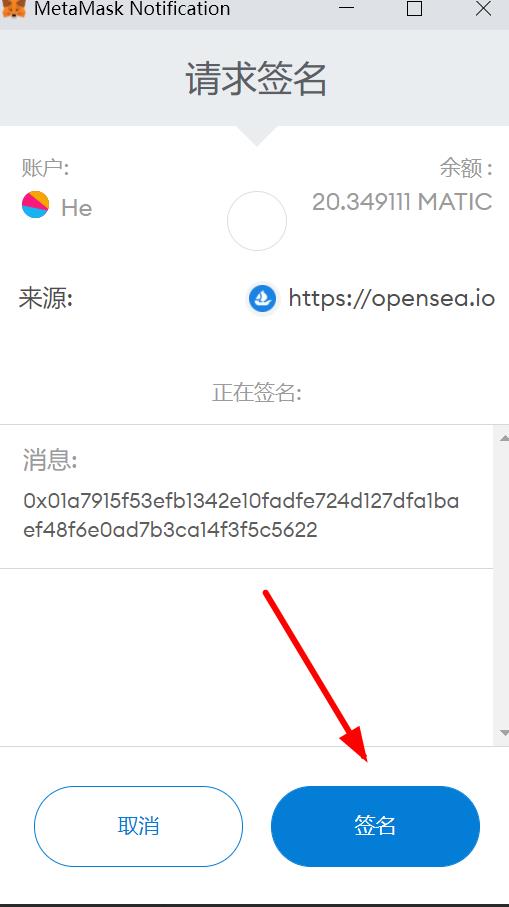Click the 来源: label
The height and width of the screenshot is (907, 509).
[x=46, y=299]
